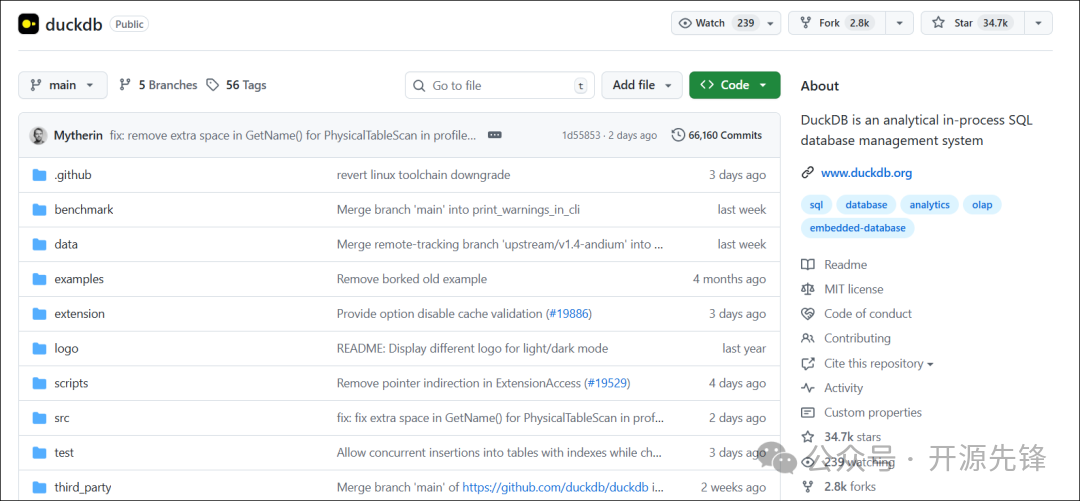Click the Go to file search field
1080x501 pixels.
pos(499,85)
